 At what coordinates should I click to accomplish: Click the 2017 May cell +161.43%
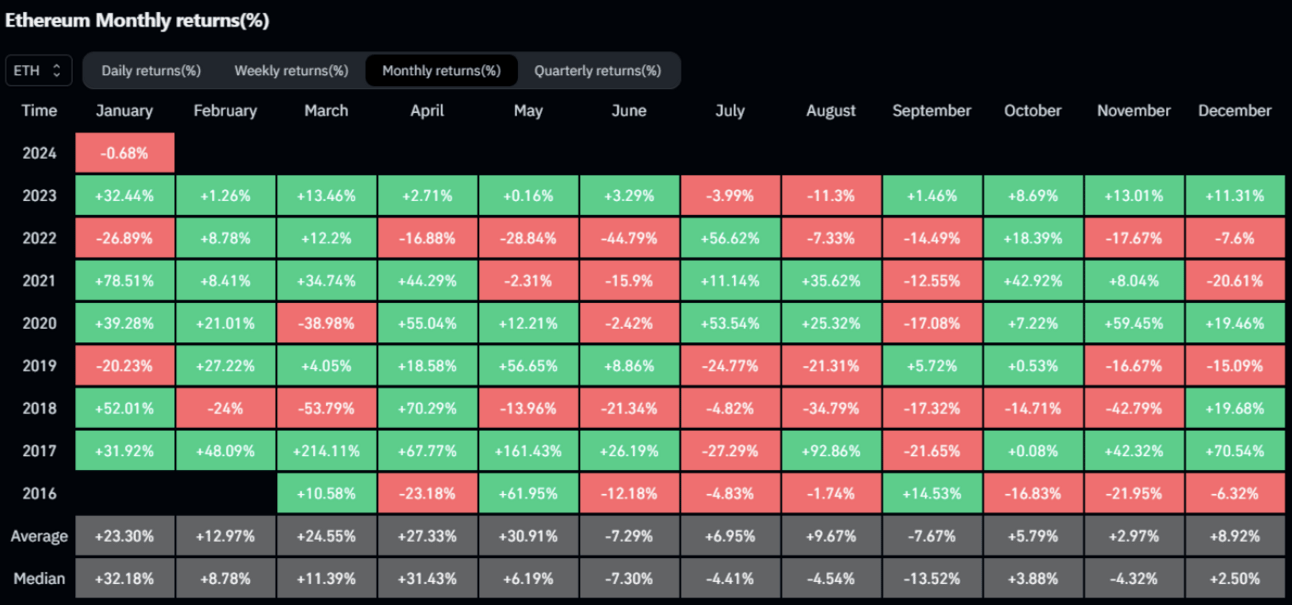click(x=528, y=451)
